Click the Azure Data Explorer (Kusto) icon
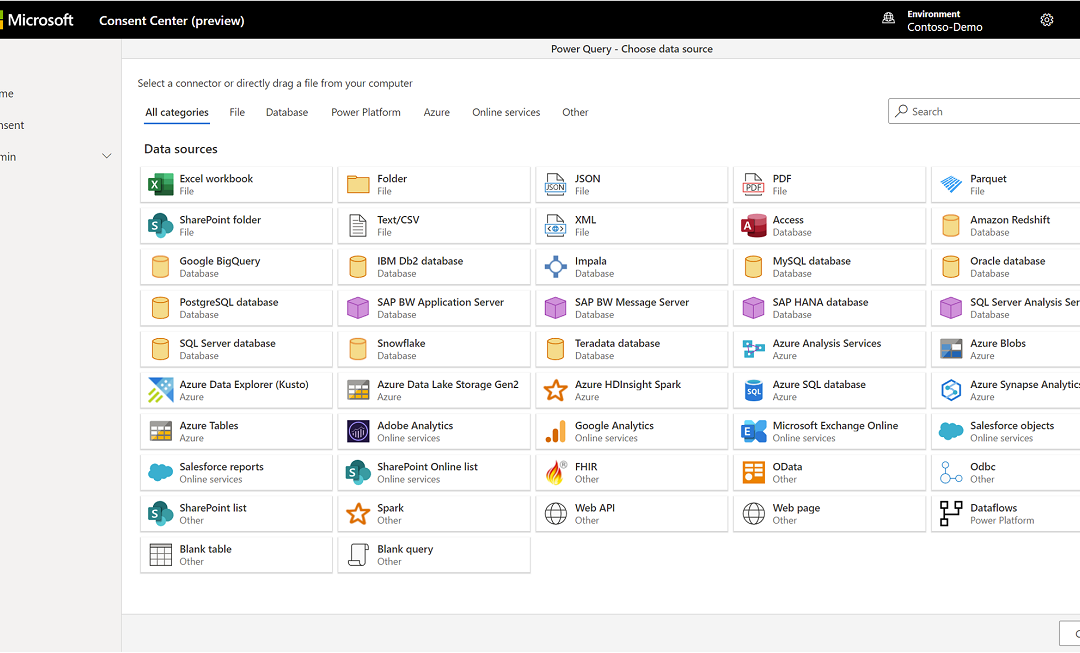 160,390
